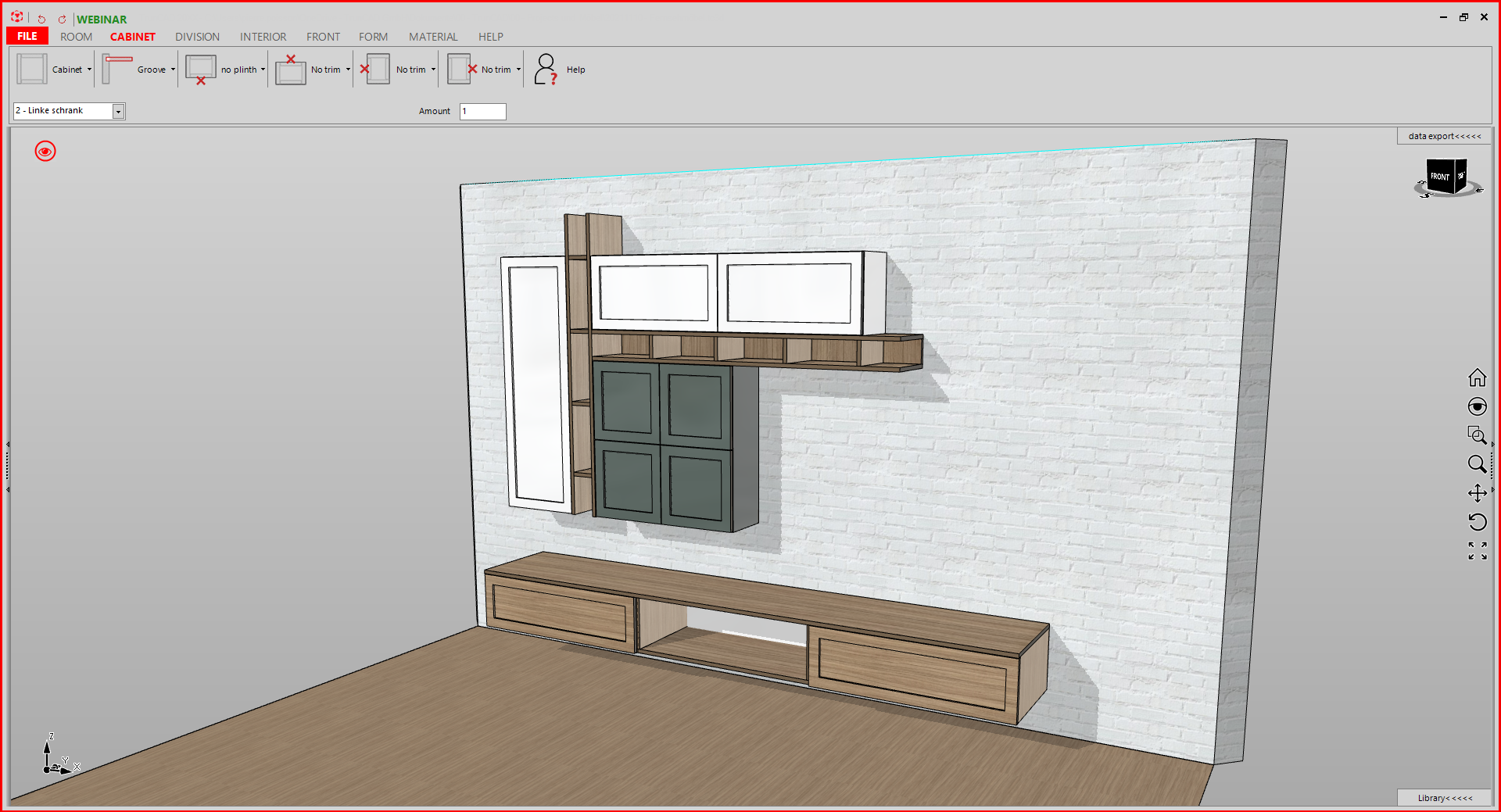Viewport: 1501px width, 812px height.
Task: Expand the no plinth dropdown arrow
Action: click(263, 70)
